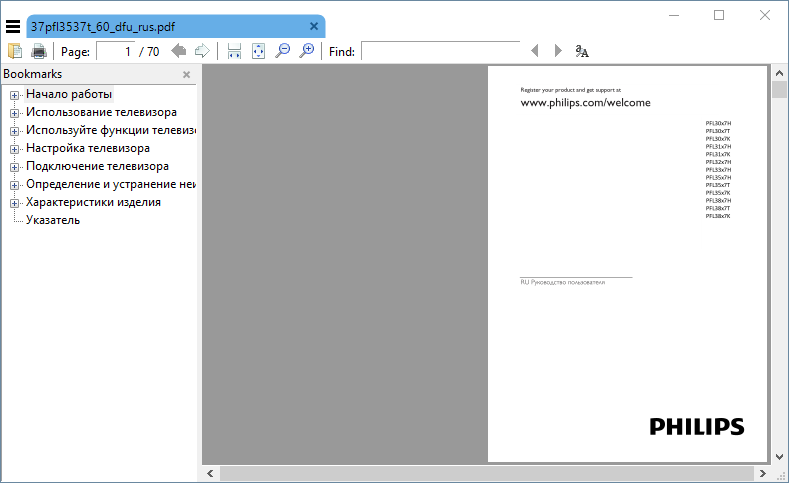Image resolution: width=789 pixels, height=483 pixels.
Task: Click the vertical scrollbar thumb
Action: tap(779, 89)
